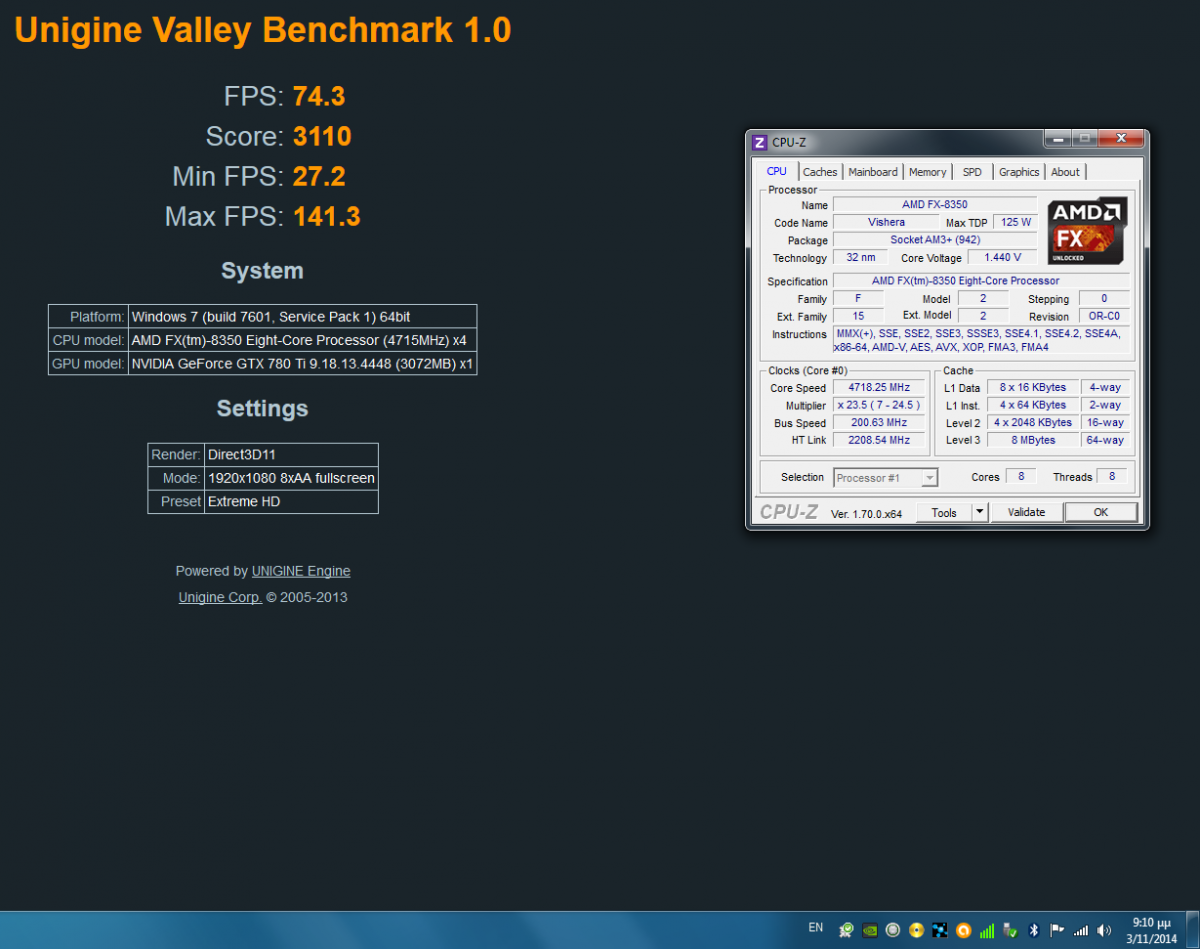Click the Cores count value
Screen dimensions: 1200x949
tap(1020, 476)
